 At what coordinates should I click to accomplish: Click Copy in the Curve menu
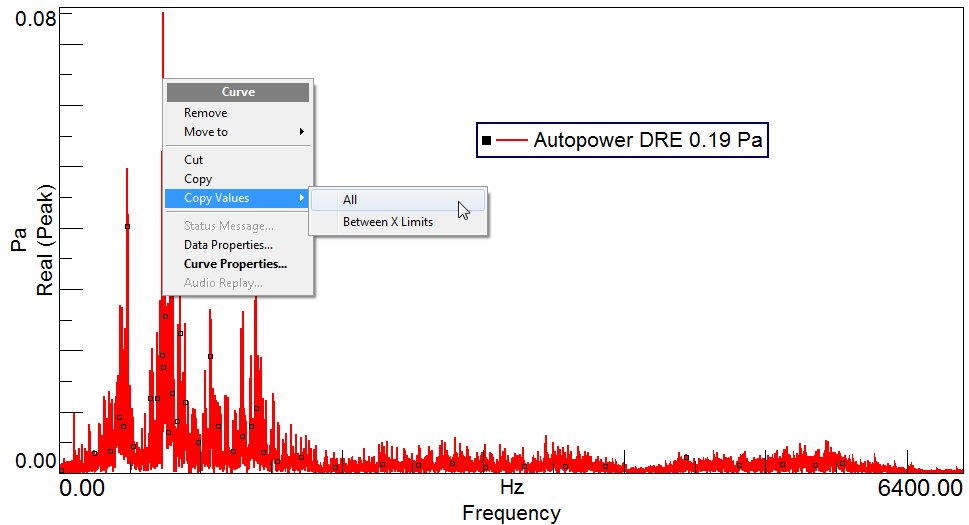(x=198, y=179)
